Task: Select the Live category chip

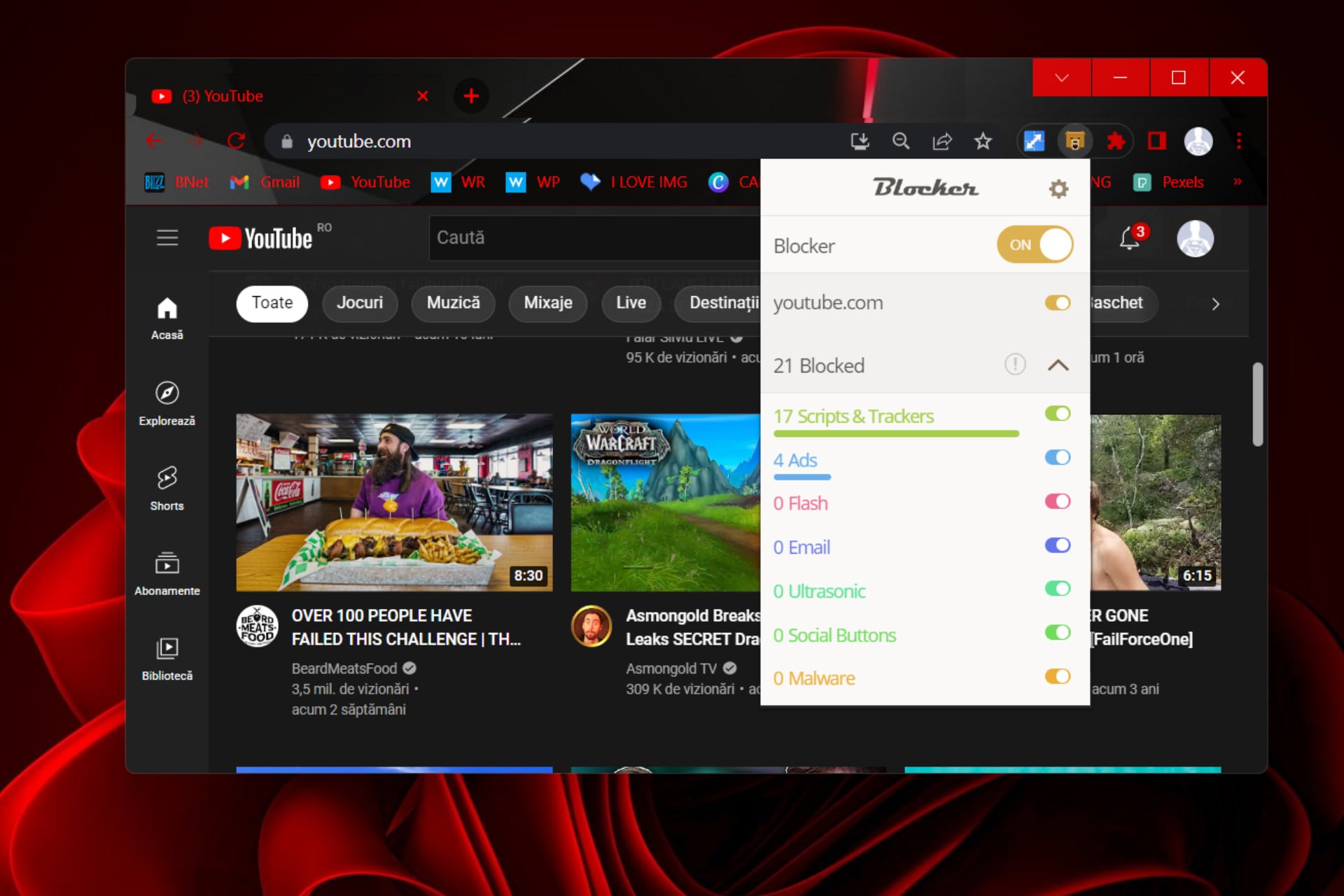Action: [x=631, y=303]
